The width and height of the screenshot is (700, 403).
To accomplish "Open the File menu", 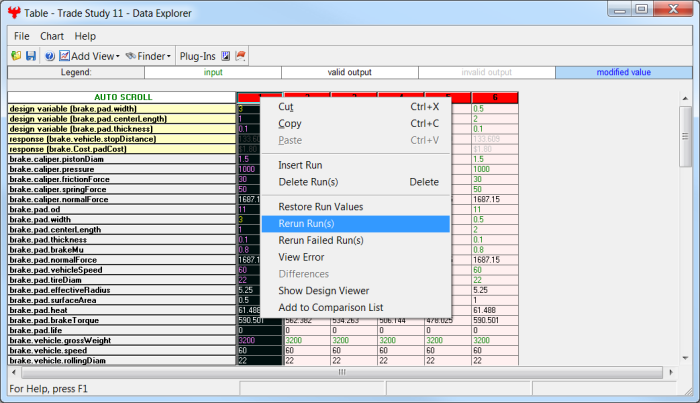I will click(x=22, y=36).
